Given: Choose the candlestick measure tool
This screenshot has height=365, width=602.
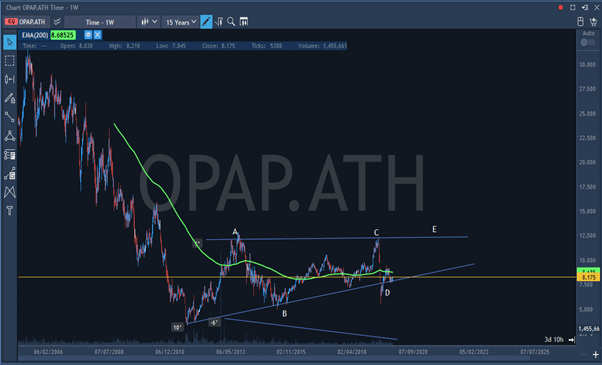Looking at the screenshot, I should click(x=10, y=79).
